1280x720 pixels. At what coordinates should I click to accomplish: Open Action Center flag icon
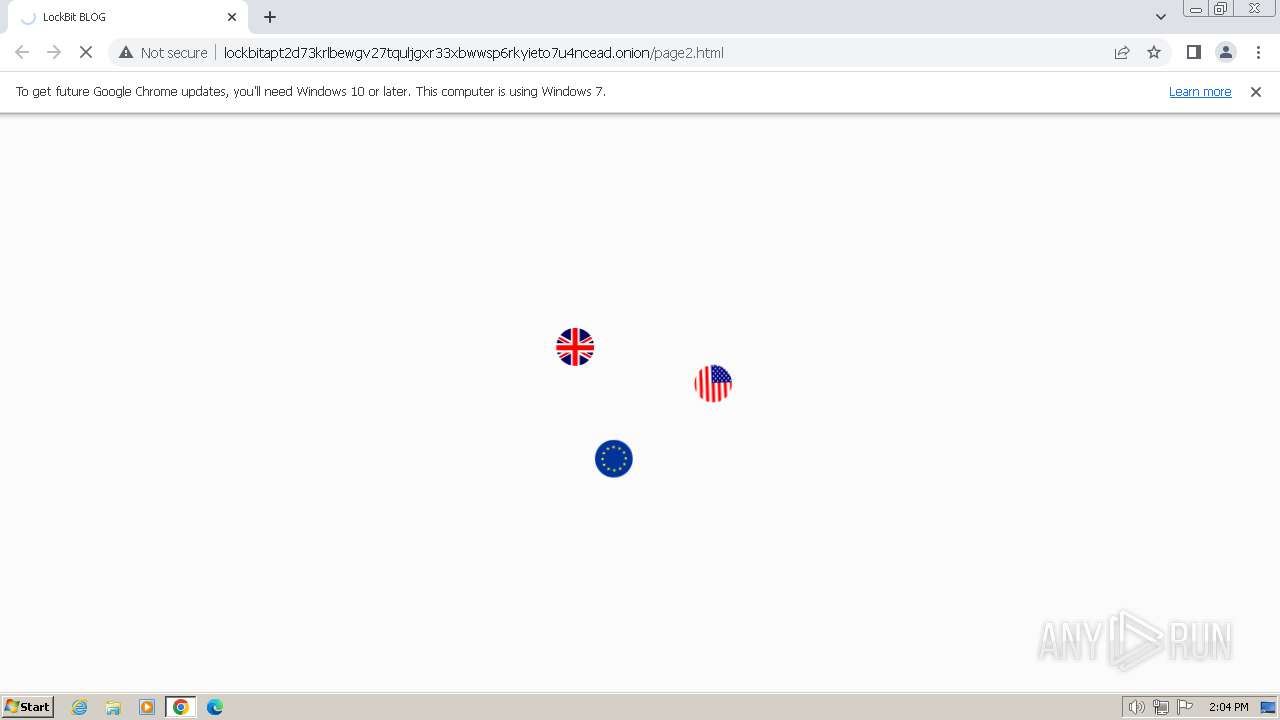[x=1185, y=707]
